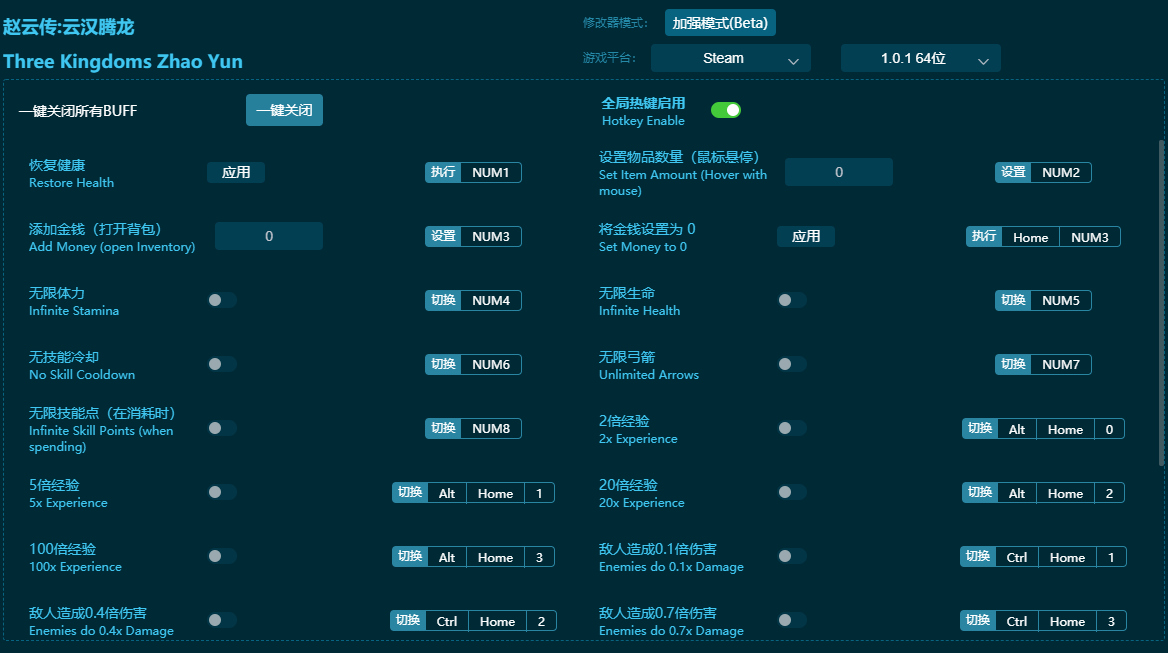Toggle Infinite Stamina on

[221, 299]
